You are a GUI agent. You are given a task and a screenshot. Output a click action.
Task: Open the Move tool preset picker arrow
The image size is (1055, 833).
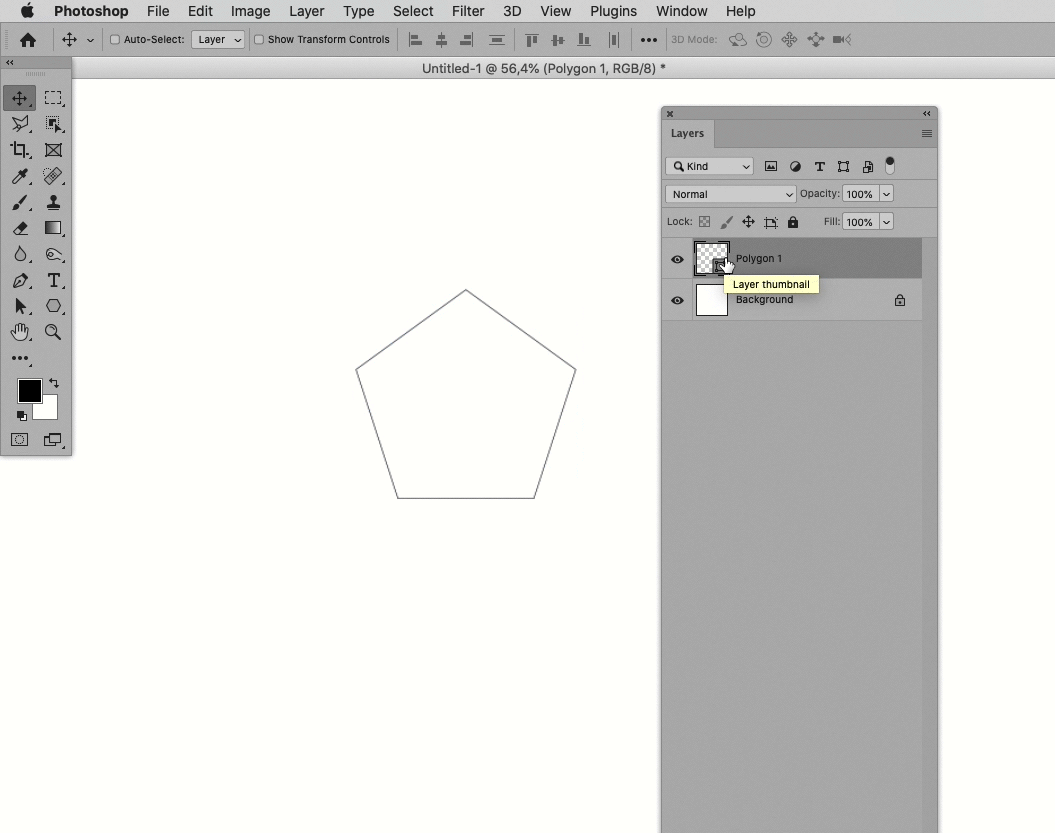[x=90, y=40]
